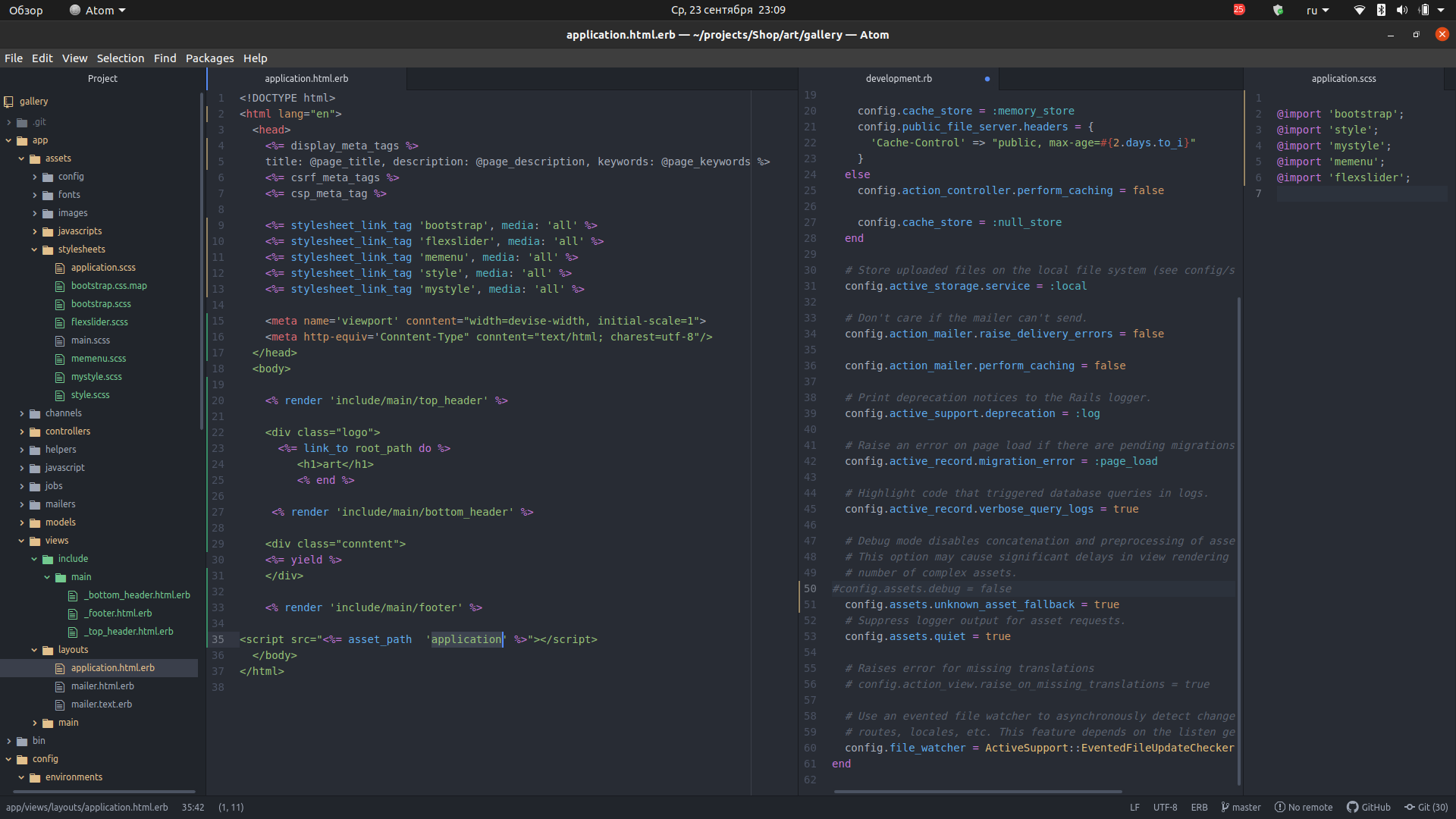1456x819 pixels.
Task: Open the Packages menu
Action: coord(209,58)
